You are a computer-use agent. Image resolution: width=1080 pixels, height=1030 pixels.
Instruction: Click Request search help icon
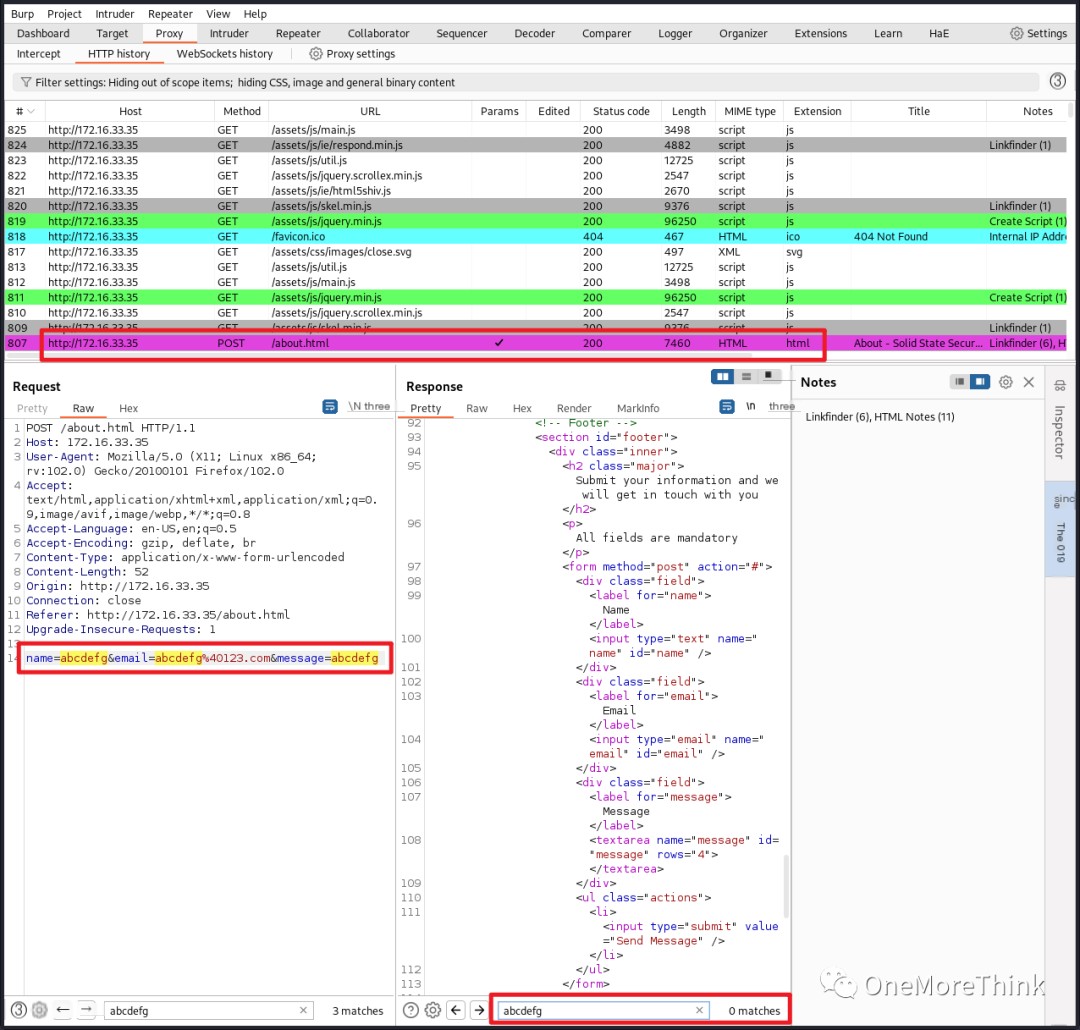[x=19, y=1010]
